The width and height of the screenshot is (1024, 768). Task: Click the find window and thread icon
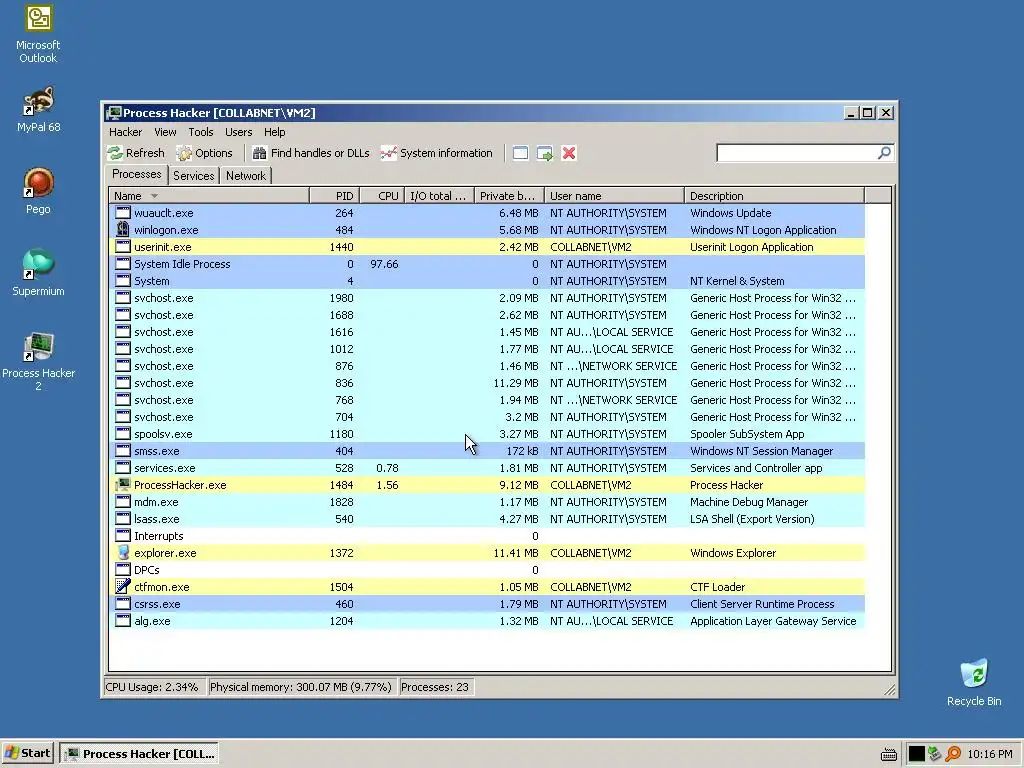[545, 153]
